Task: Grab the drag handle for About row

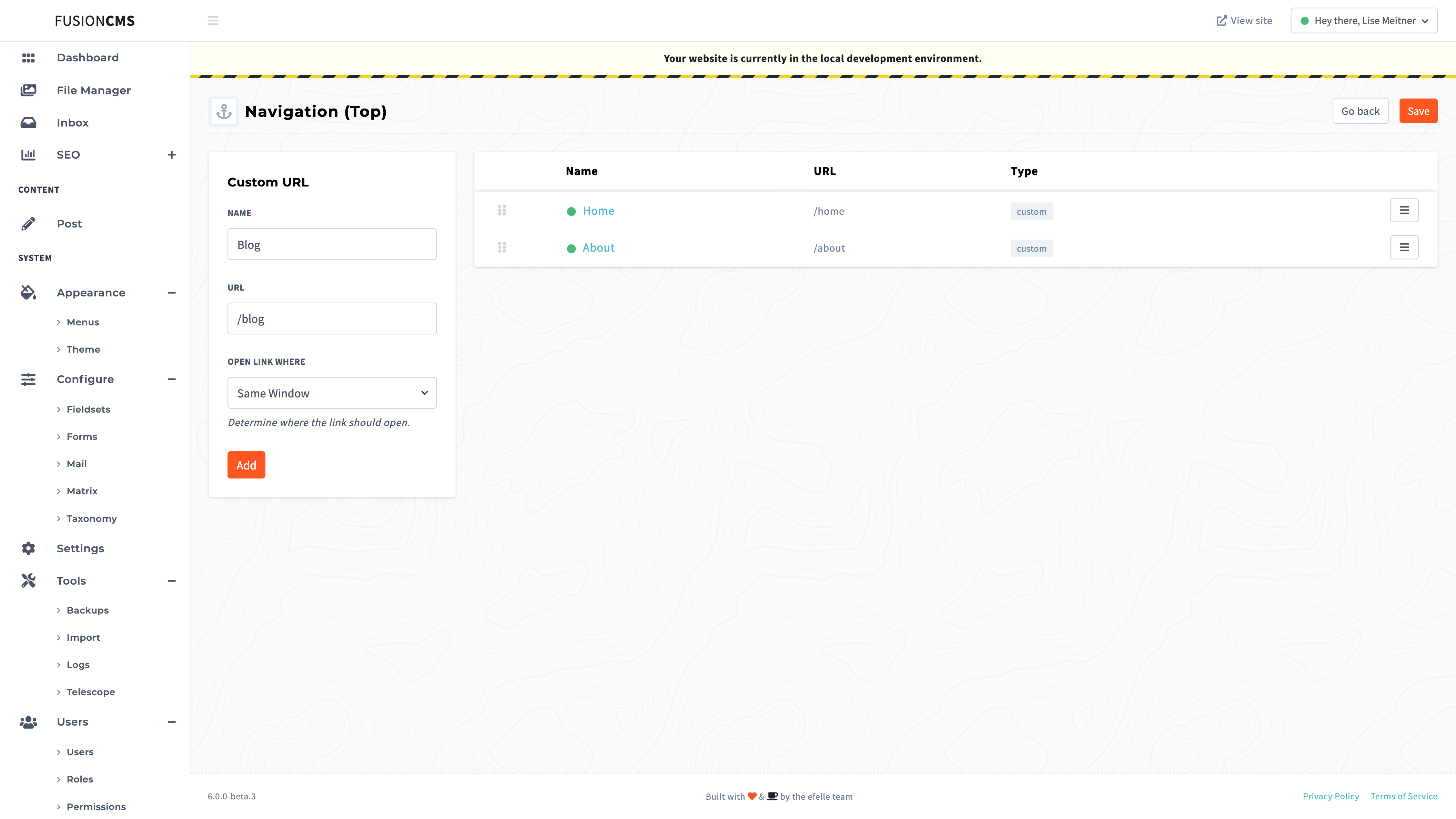Action: 502,247
